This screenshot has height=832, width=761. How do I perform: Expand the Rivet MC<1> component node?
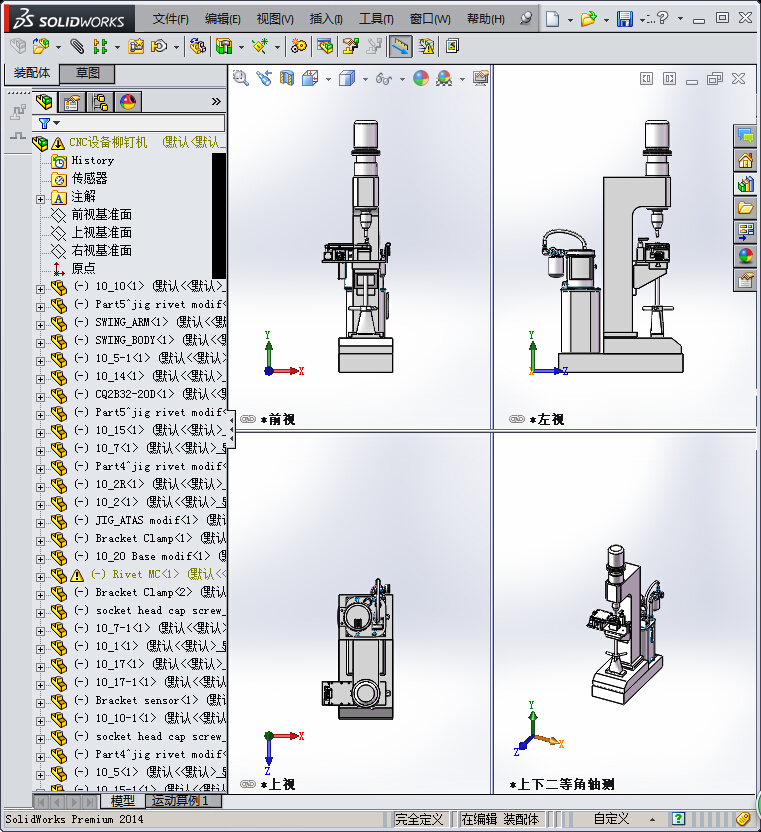tap(40, 577)
